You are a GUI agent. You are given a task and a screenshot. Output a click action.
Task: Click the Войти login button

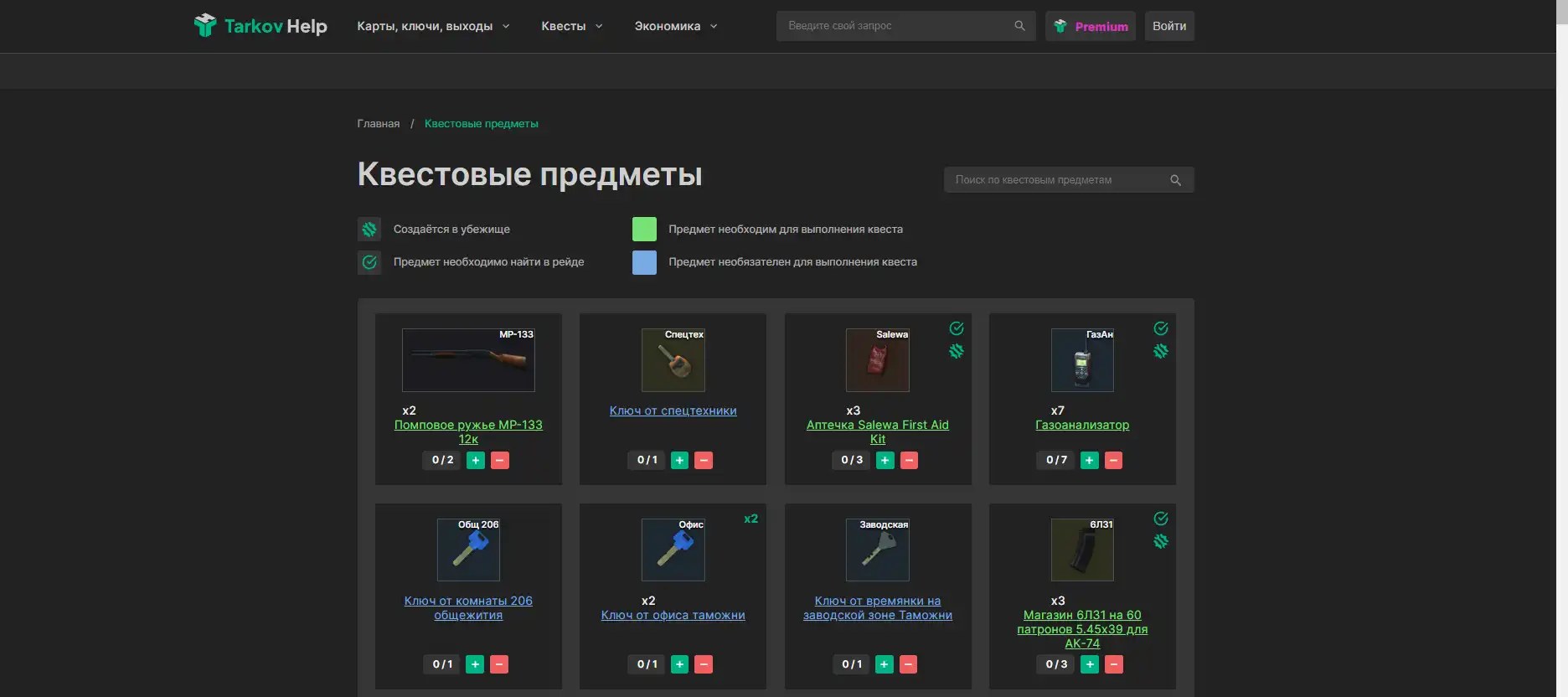tap(1169, 26)
